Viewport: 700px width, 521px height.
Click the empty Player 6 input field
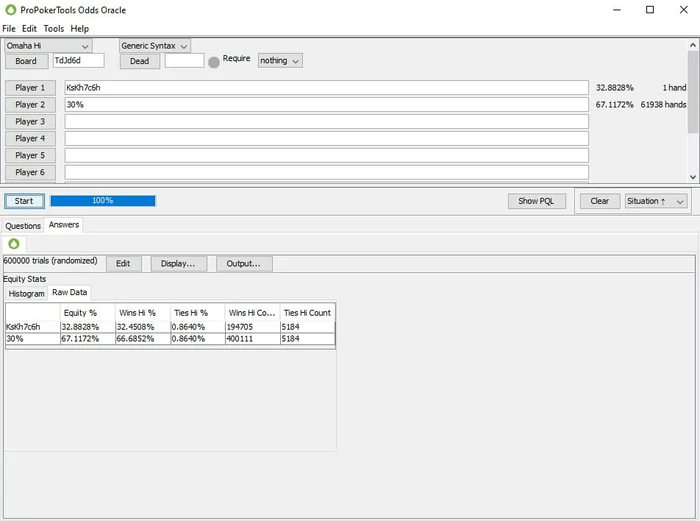click(326, 172)
